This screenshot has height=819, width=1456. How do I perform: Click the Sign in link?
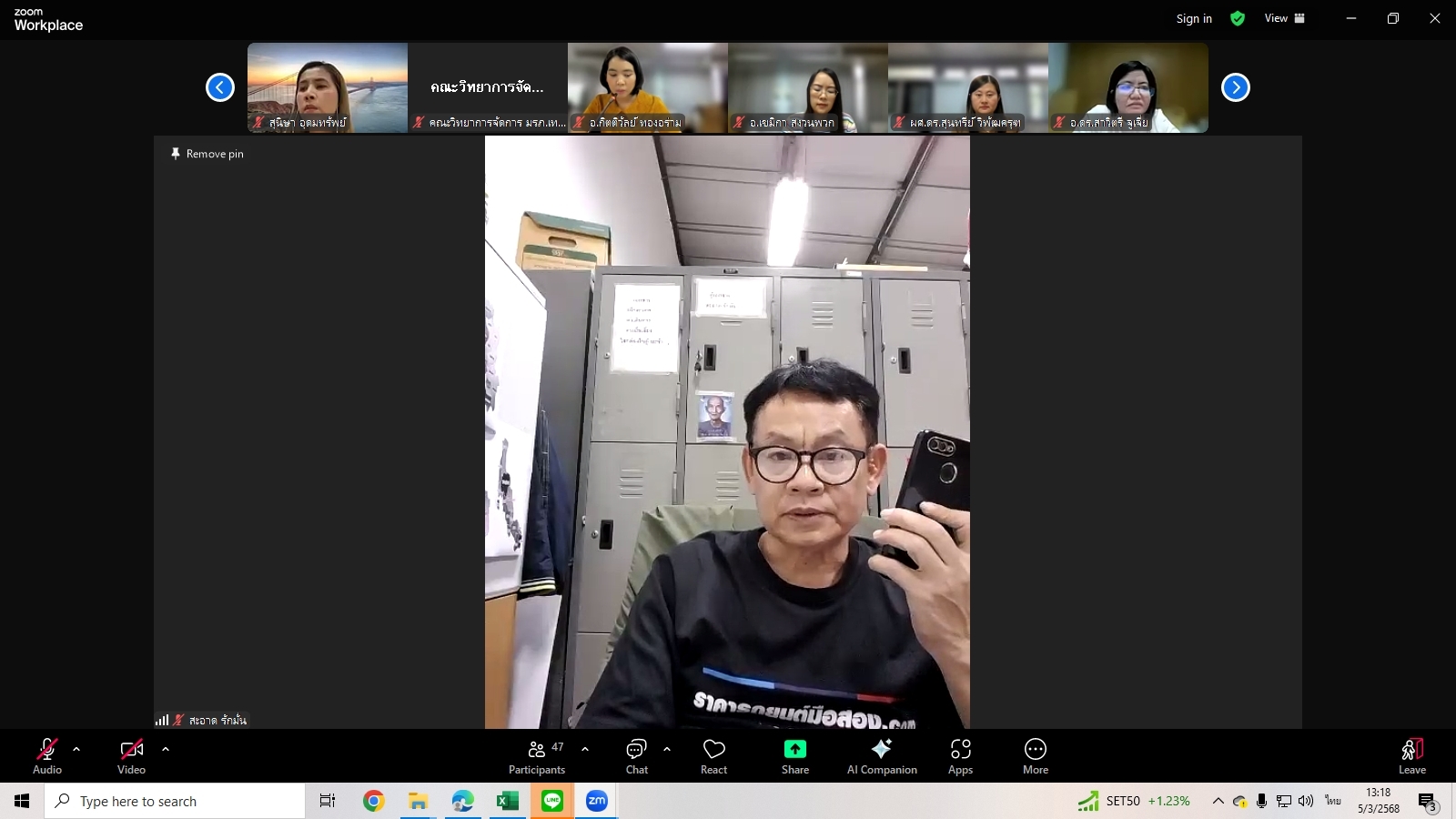coord(1194,18)
